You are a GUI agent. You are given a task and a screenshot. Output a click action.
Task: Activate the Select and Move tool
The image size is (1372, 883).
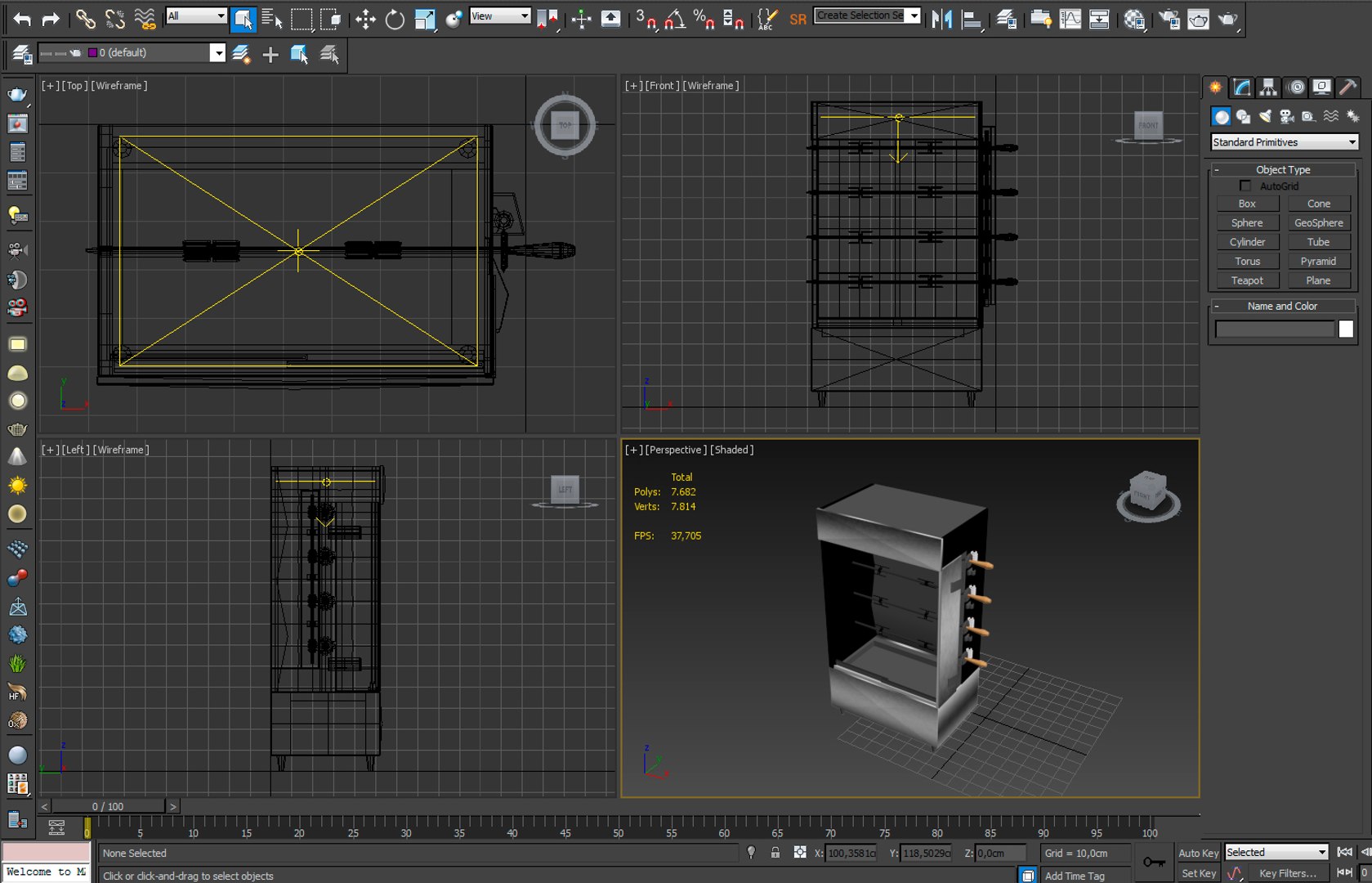point(365,18)
